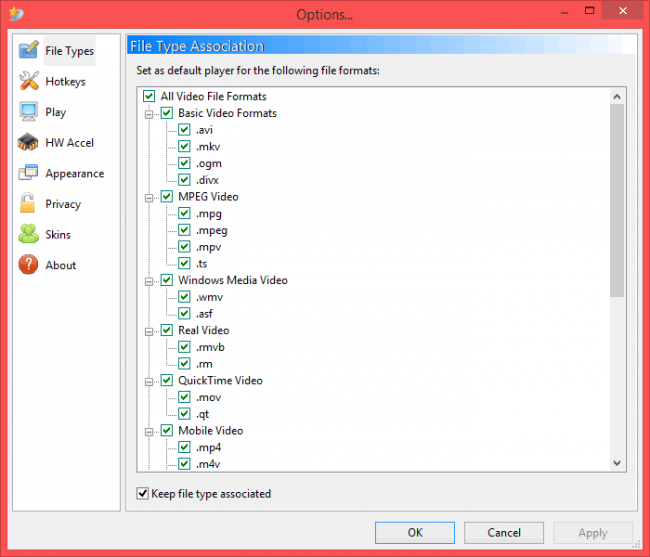Click the scrollbar down arrow

tap(617, 463)
